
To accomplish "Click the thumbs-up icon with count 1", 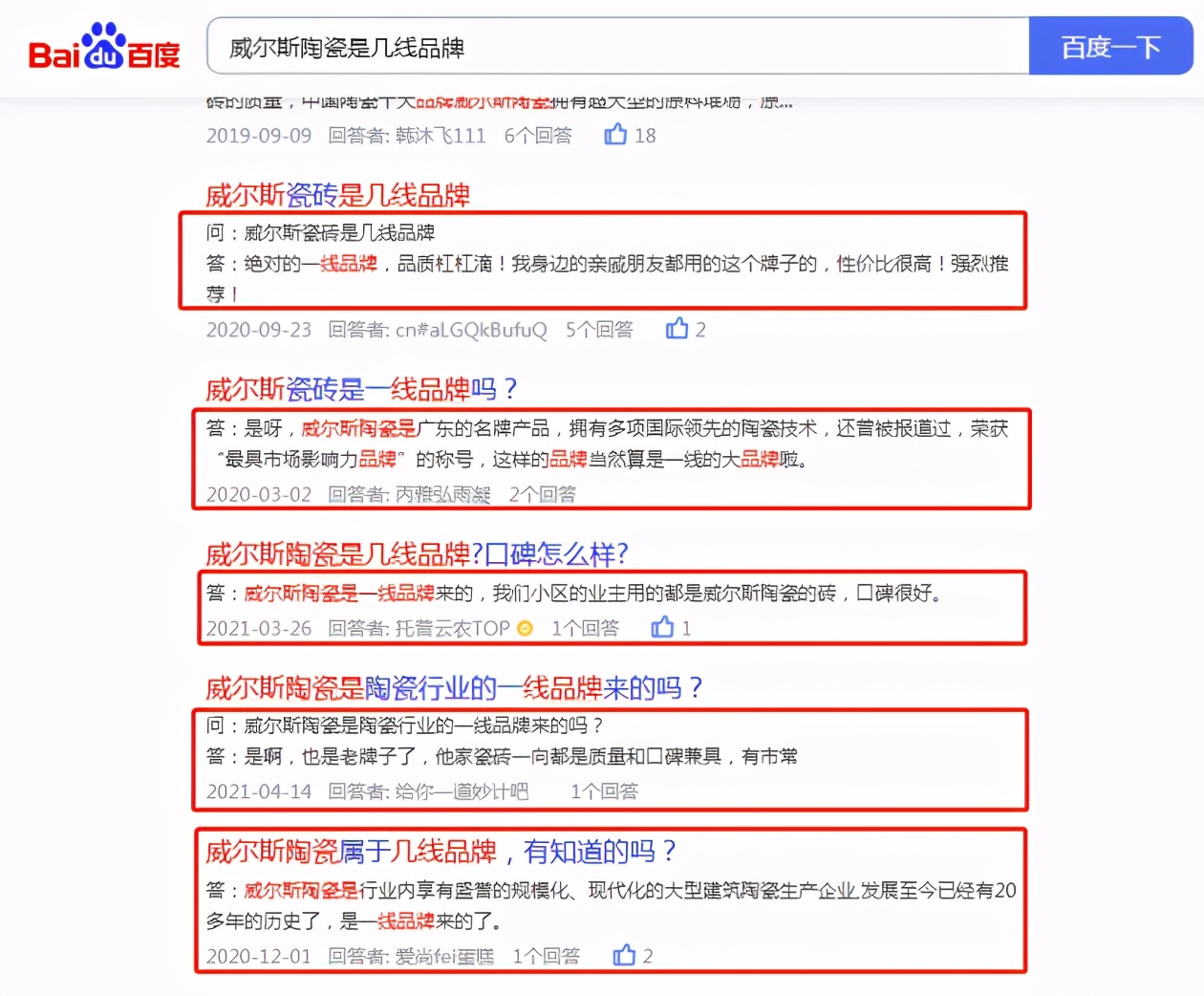I will pos(661,627).
